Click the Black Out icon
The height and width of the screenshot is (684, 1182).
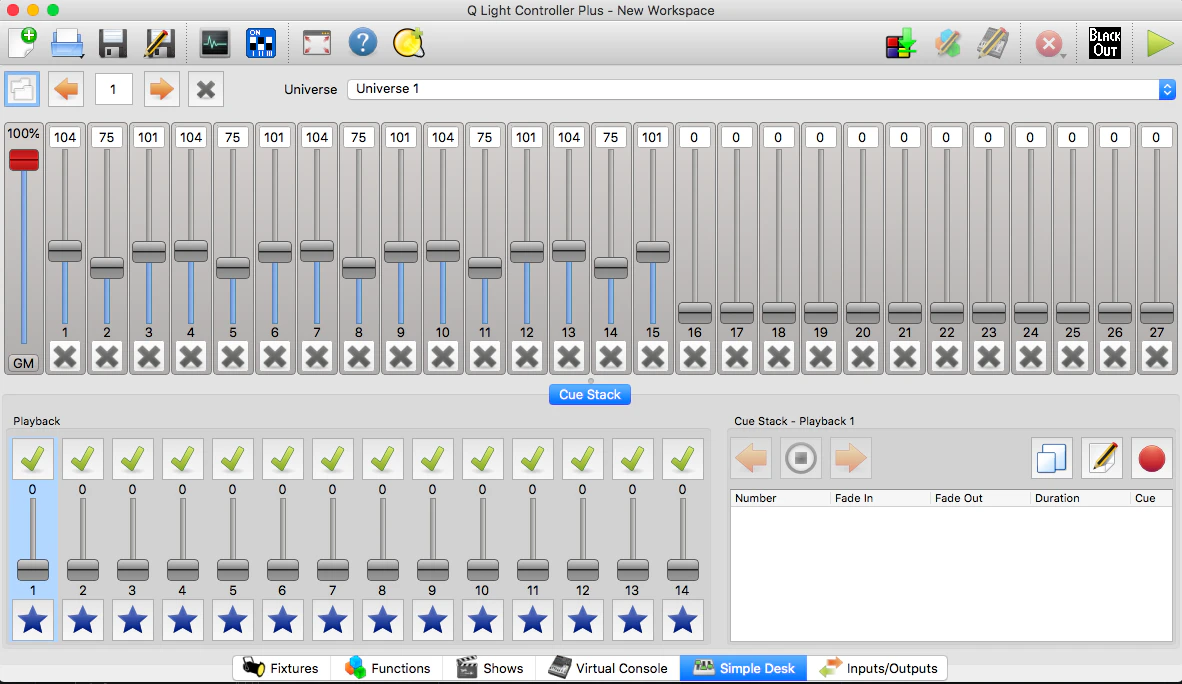click(x=1104, y=43)
